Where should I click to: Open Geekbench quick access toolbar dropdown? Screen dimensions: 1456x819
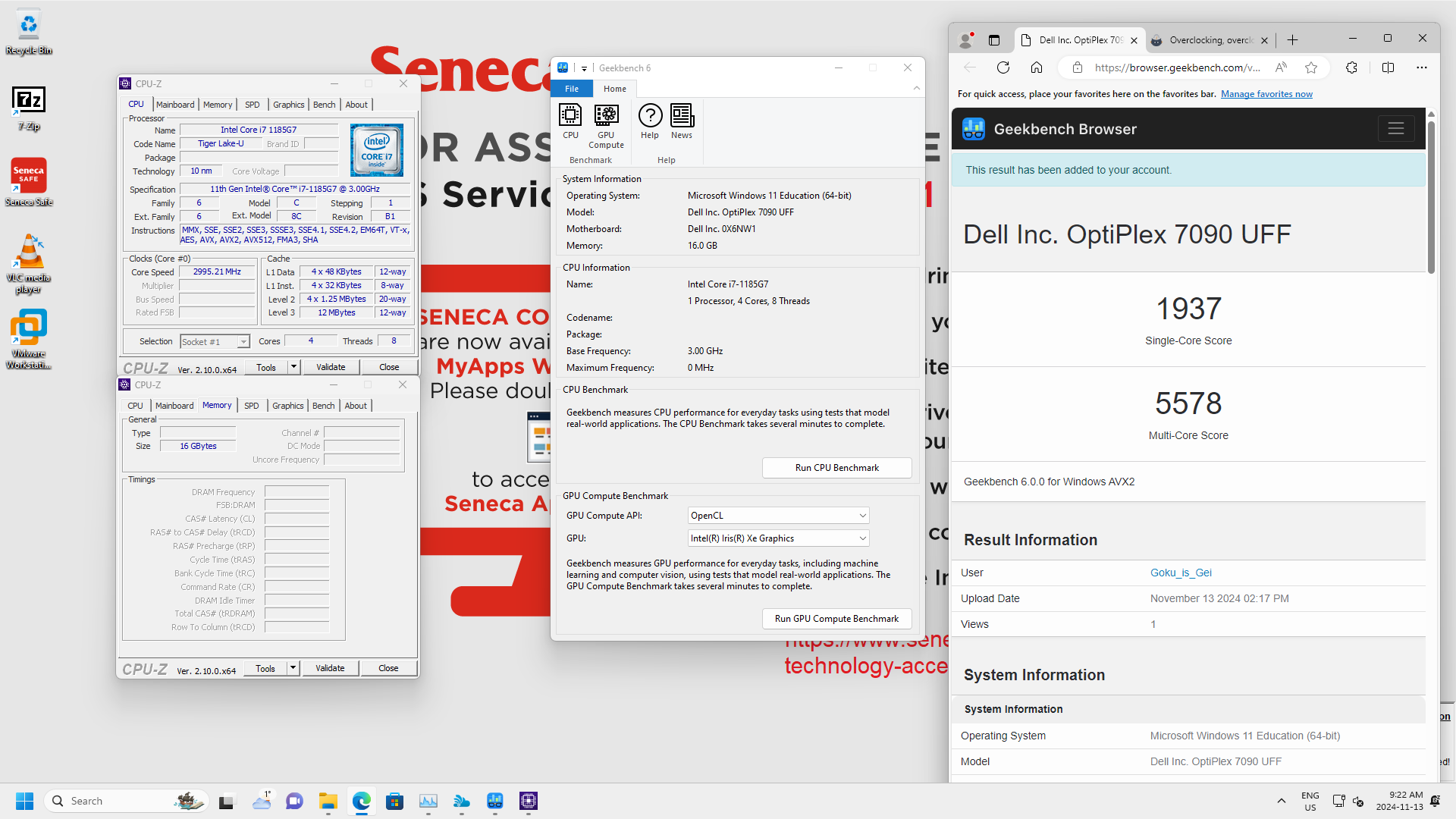coord(584,68)
